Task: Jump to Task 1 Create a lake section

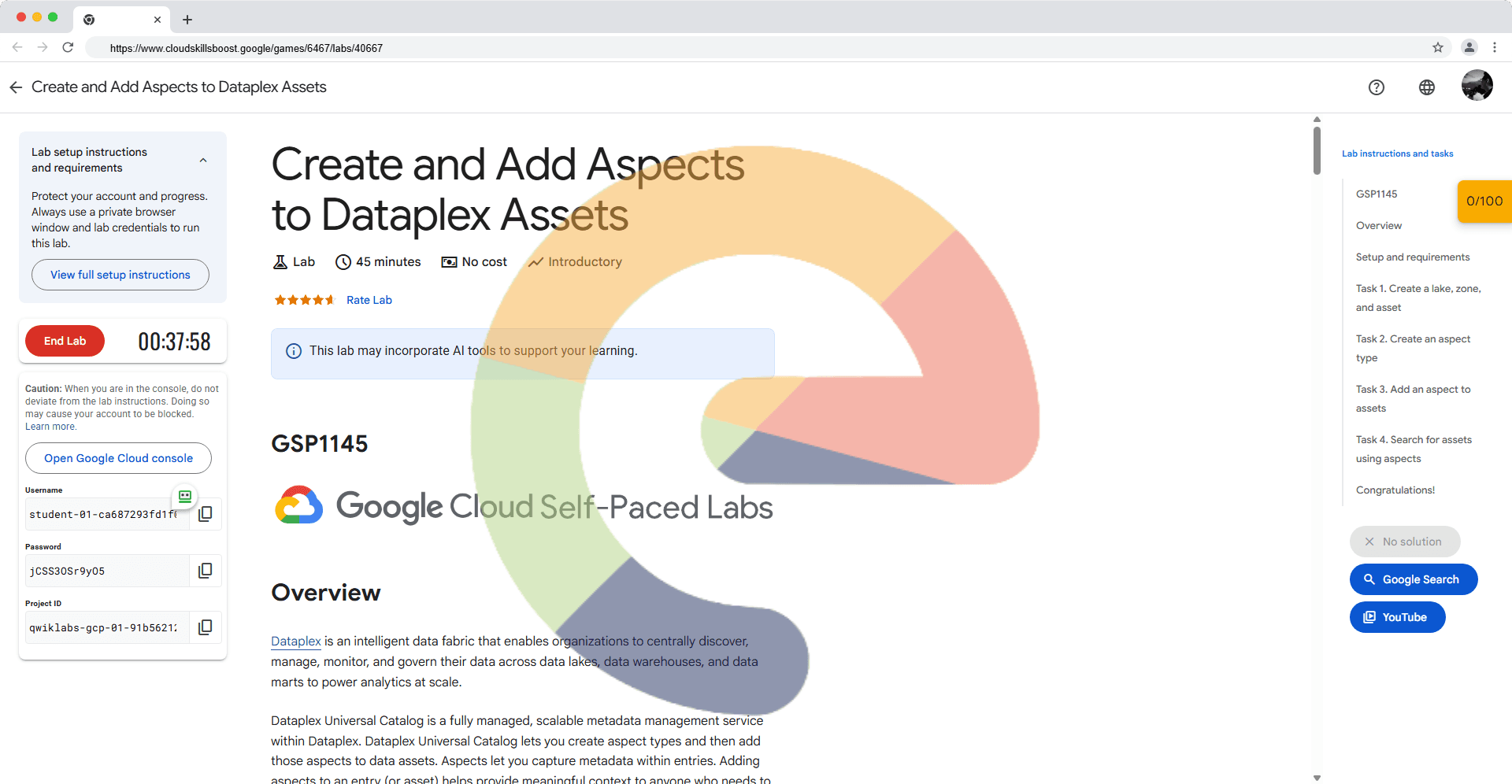Action: tap(1417, 298)
